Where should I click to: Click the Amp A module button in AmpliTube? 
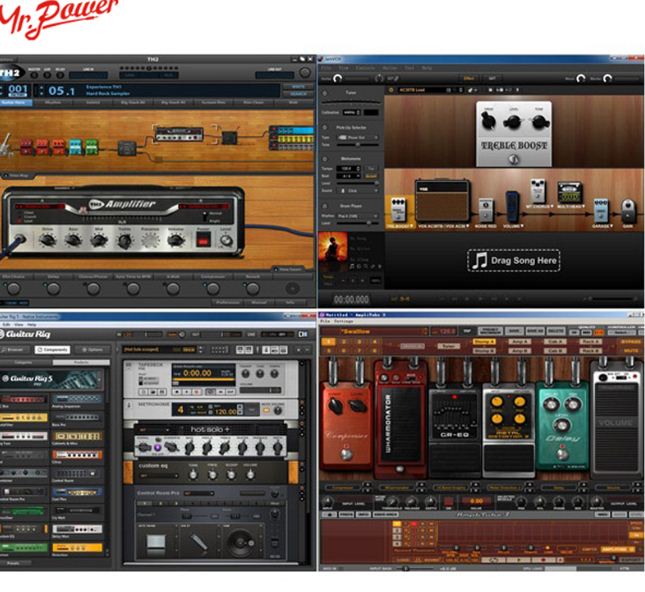520,342
